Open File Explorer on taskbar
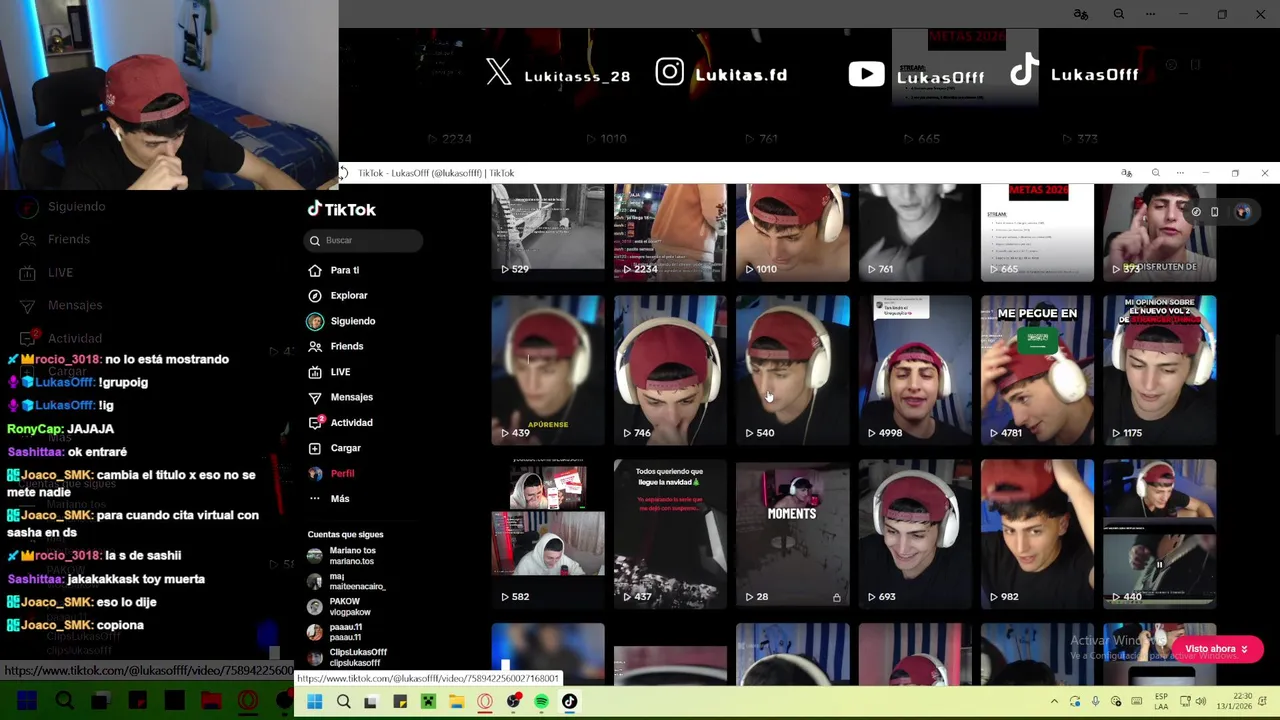Screen dimensions: 1280x720 (456, 702)
